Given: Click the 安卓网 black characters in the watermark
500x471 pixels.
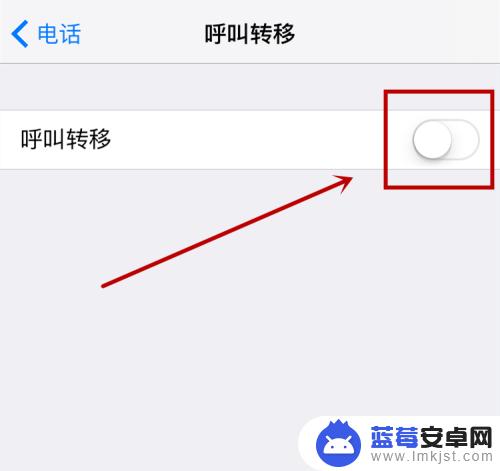Looking at the screenshot, I should (x=456, y=437).
